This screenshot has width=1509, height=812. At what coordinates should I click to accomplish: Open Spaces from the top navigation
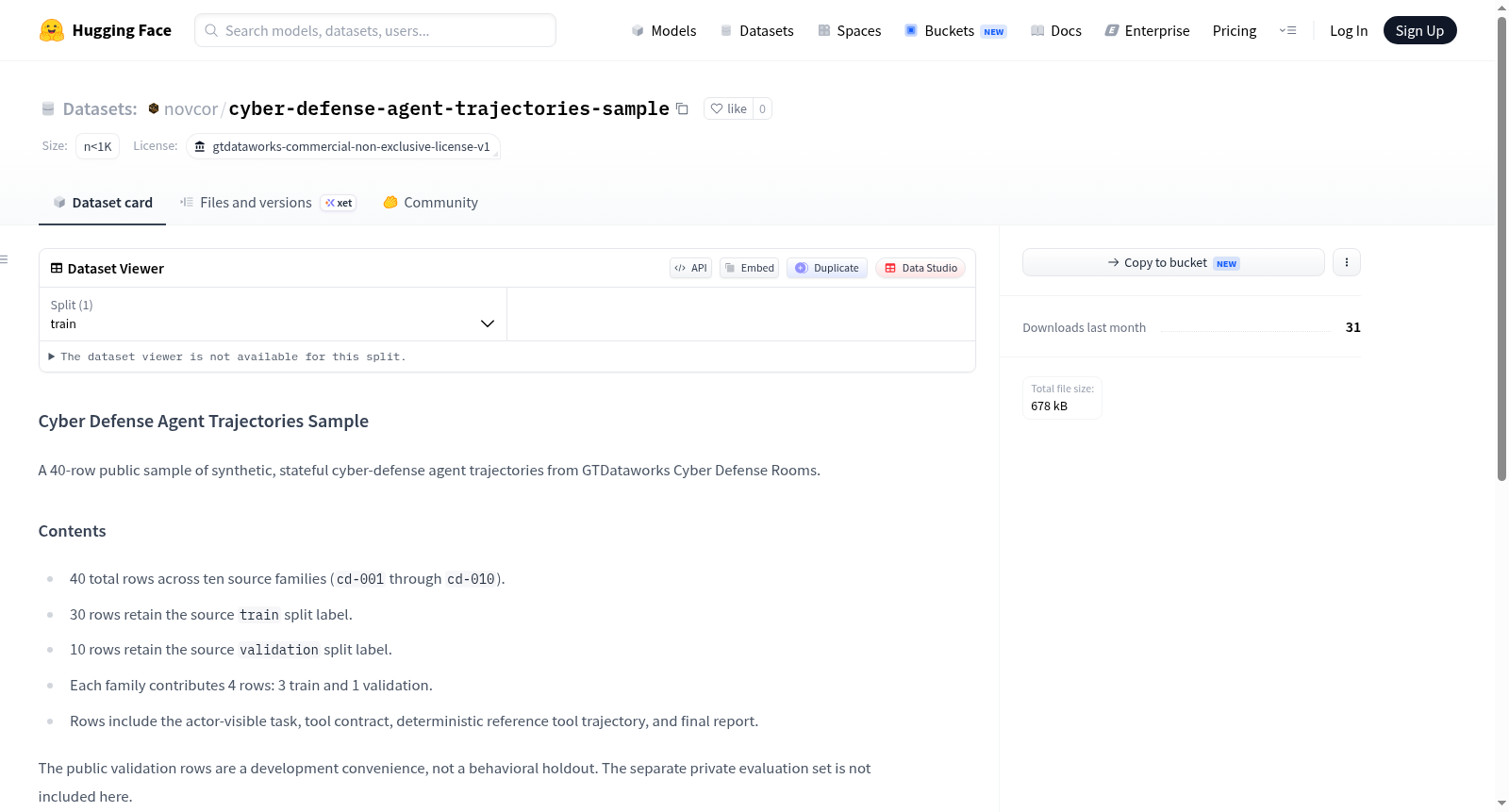849,30
